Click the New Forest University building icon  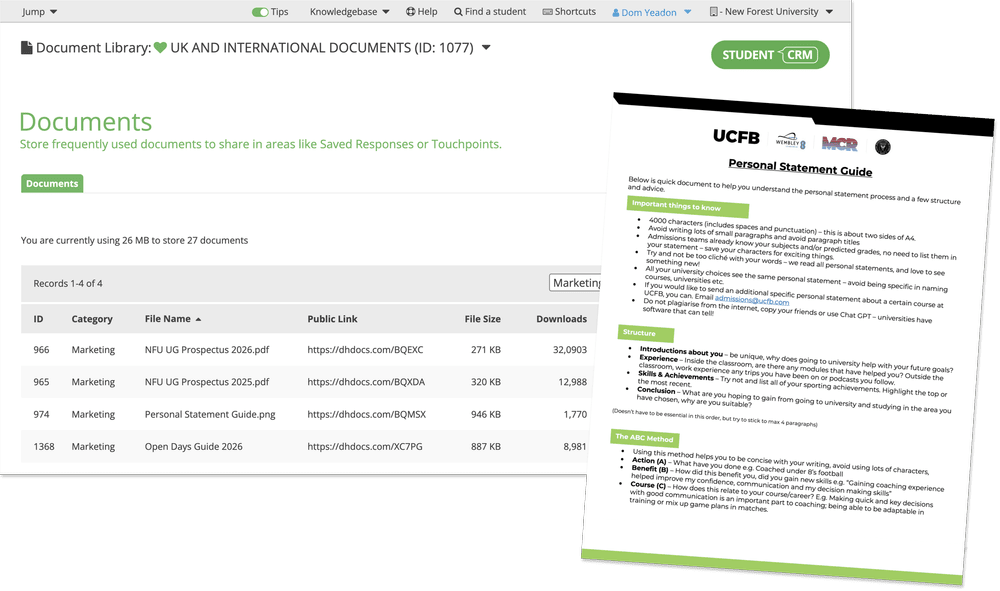(x=714, y=11)
